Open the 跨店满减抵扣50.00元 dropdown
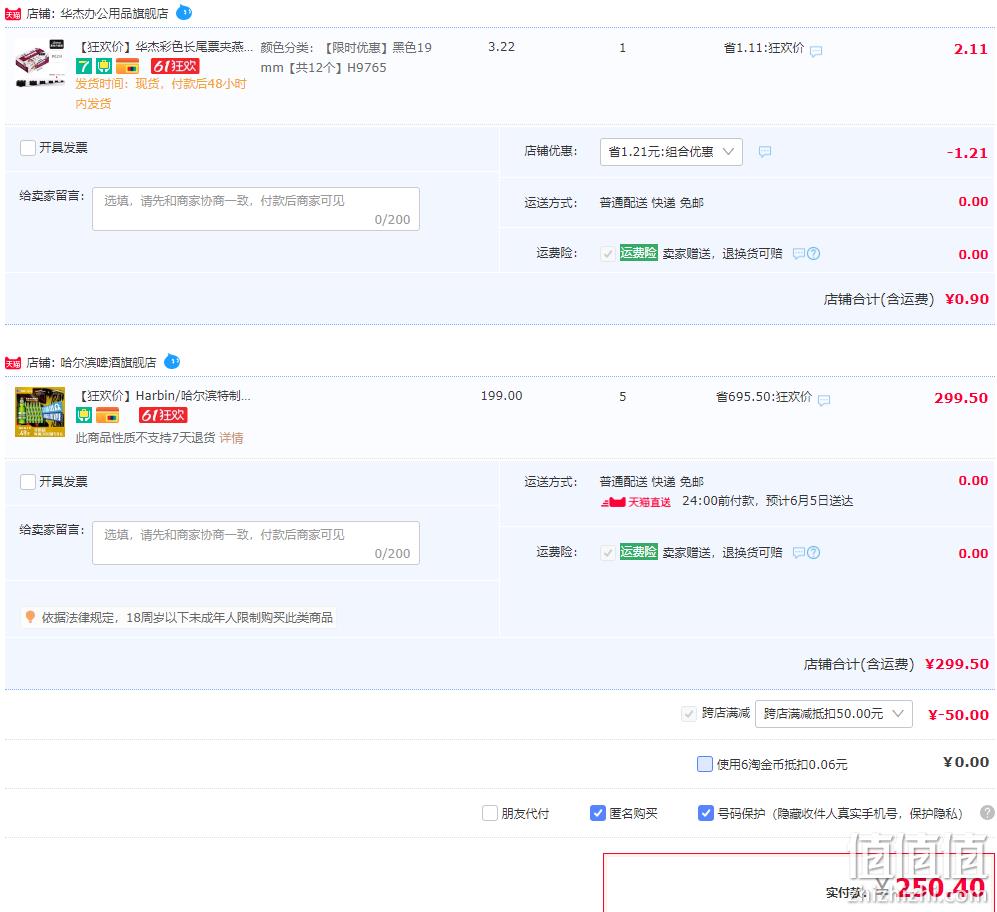Viewport: 997px width, 912px height. (834, 714)
